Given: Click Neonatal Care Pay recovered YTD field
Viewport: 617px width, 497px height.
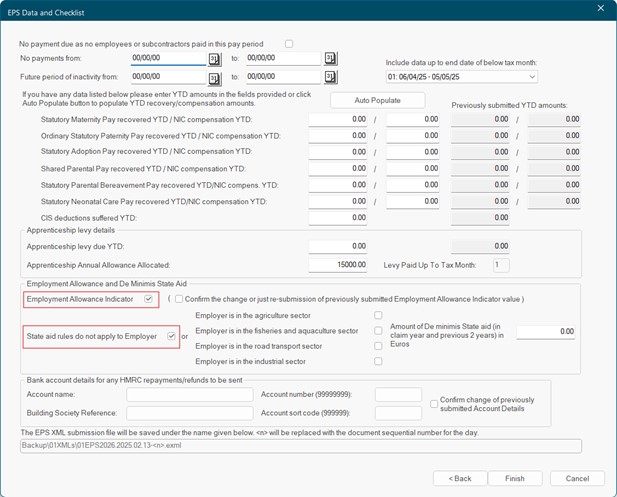Looking at the screenshot, I should tap(338, 201).
